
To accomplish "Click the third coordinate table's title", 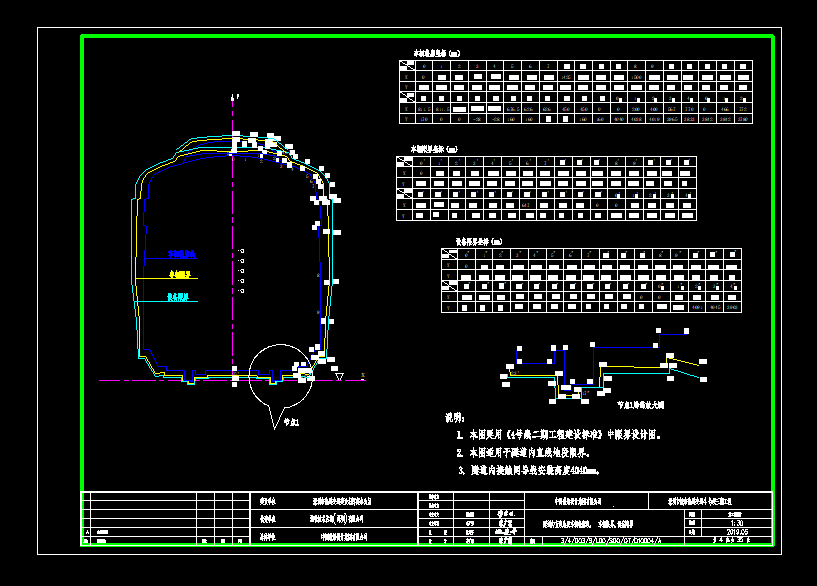I will (x=479, y=242).
